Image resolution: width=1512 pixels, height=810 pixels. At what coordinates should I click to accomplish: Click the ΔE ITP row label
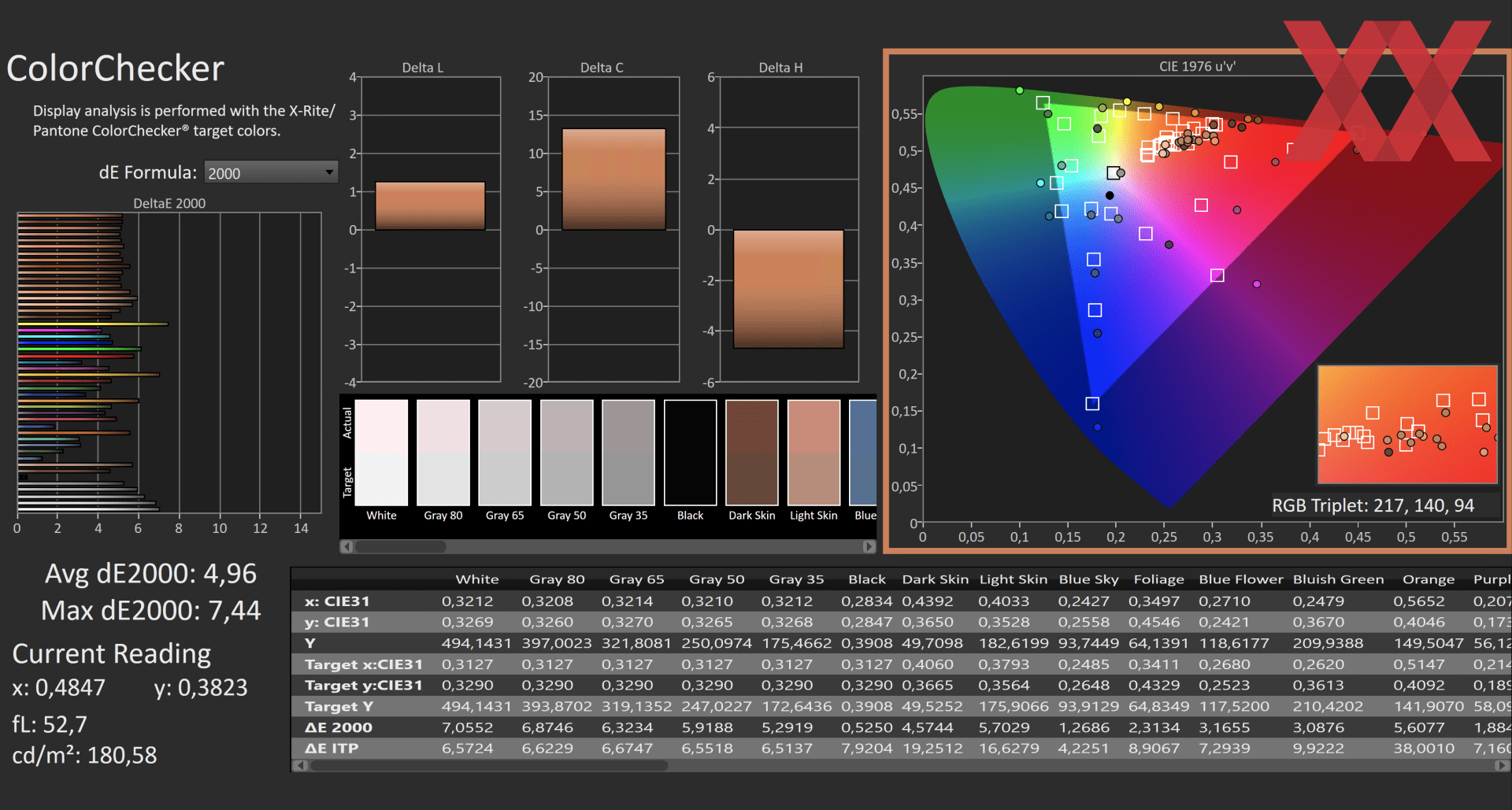coord(332,749)
